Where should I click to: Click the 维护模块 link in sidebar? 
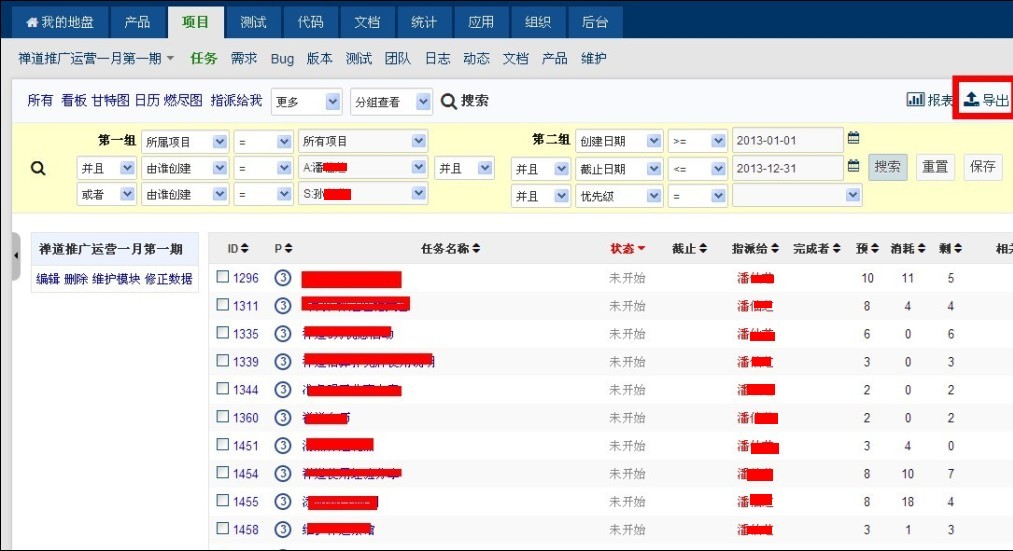click(116, 279)
